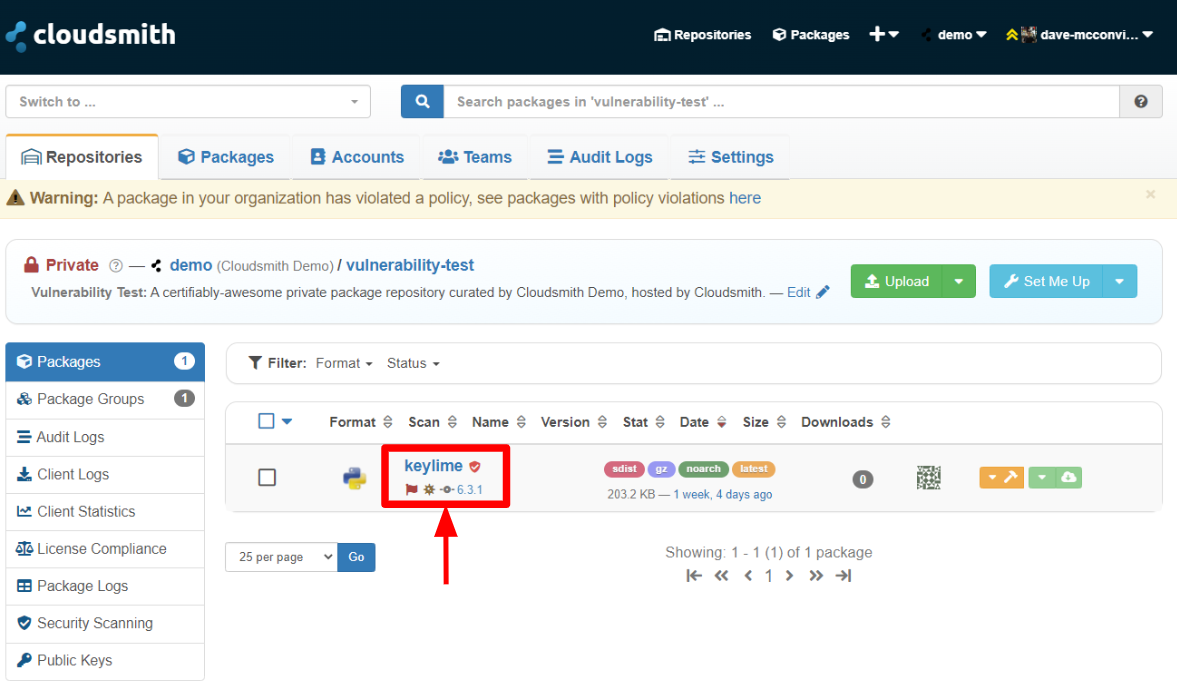Open Repositories in the top navigation
Viewport: 1177px width, 690px height.
click(x=703, y=35)
